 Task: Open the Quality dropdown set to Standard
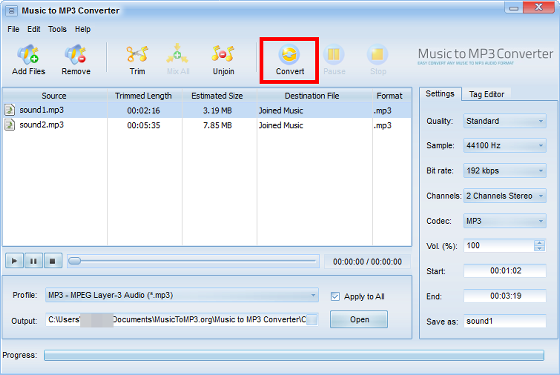coord(505,121)
